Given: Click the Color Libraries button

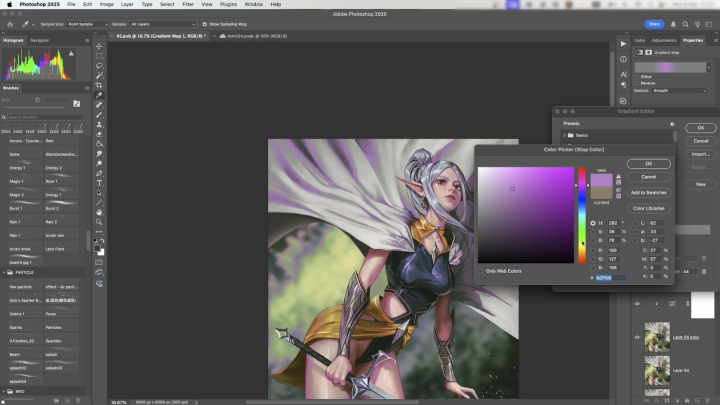Looking at the screenshot, I should [x=649, y=208].
